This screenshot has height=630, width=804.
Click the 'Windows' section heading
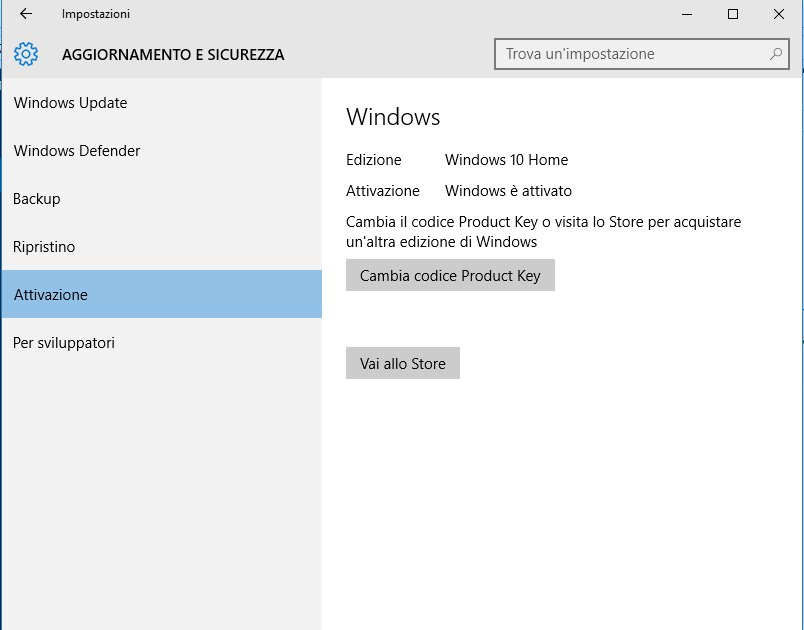[x=393, y=117]
